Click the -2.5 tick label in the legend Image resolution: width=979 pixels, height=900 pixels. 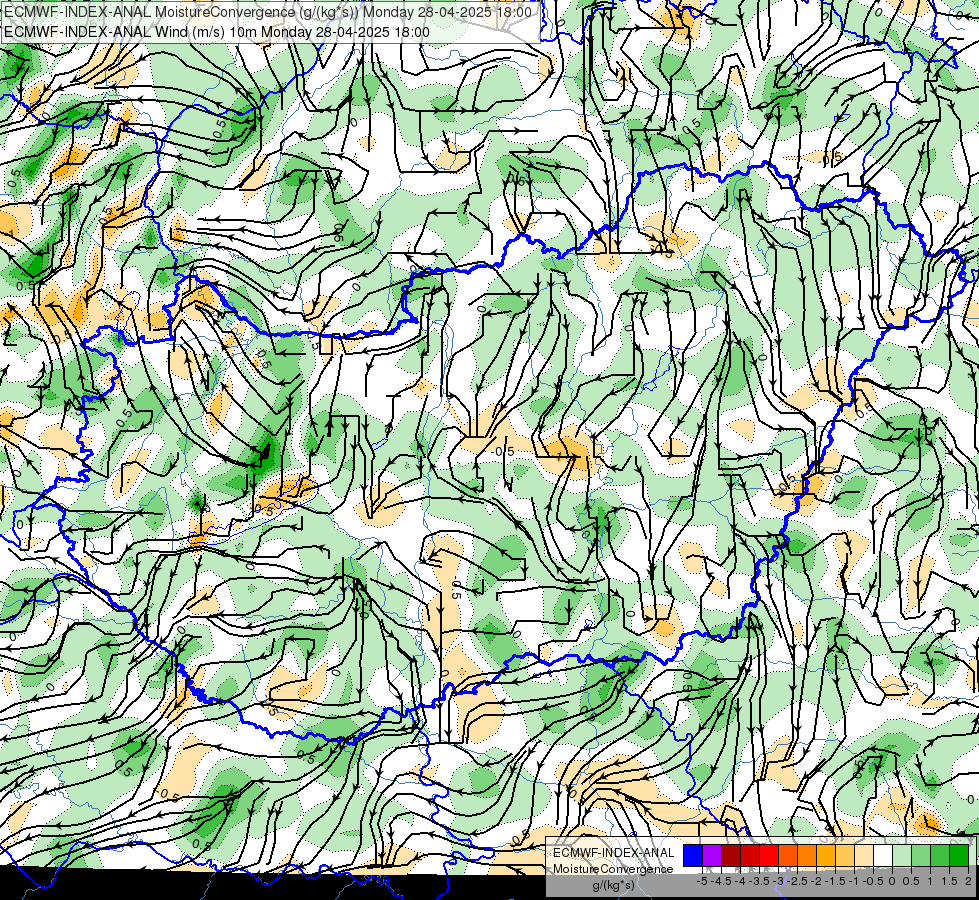(x=797, y=881)
